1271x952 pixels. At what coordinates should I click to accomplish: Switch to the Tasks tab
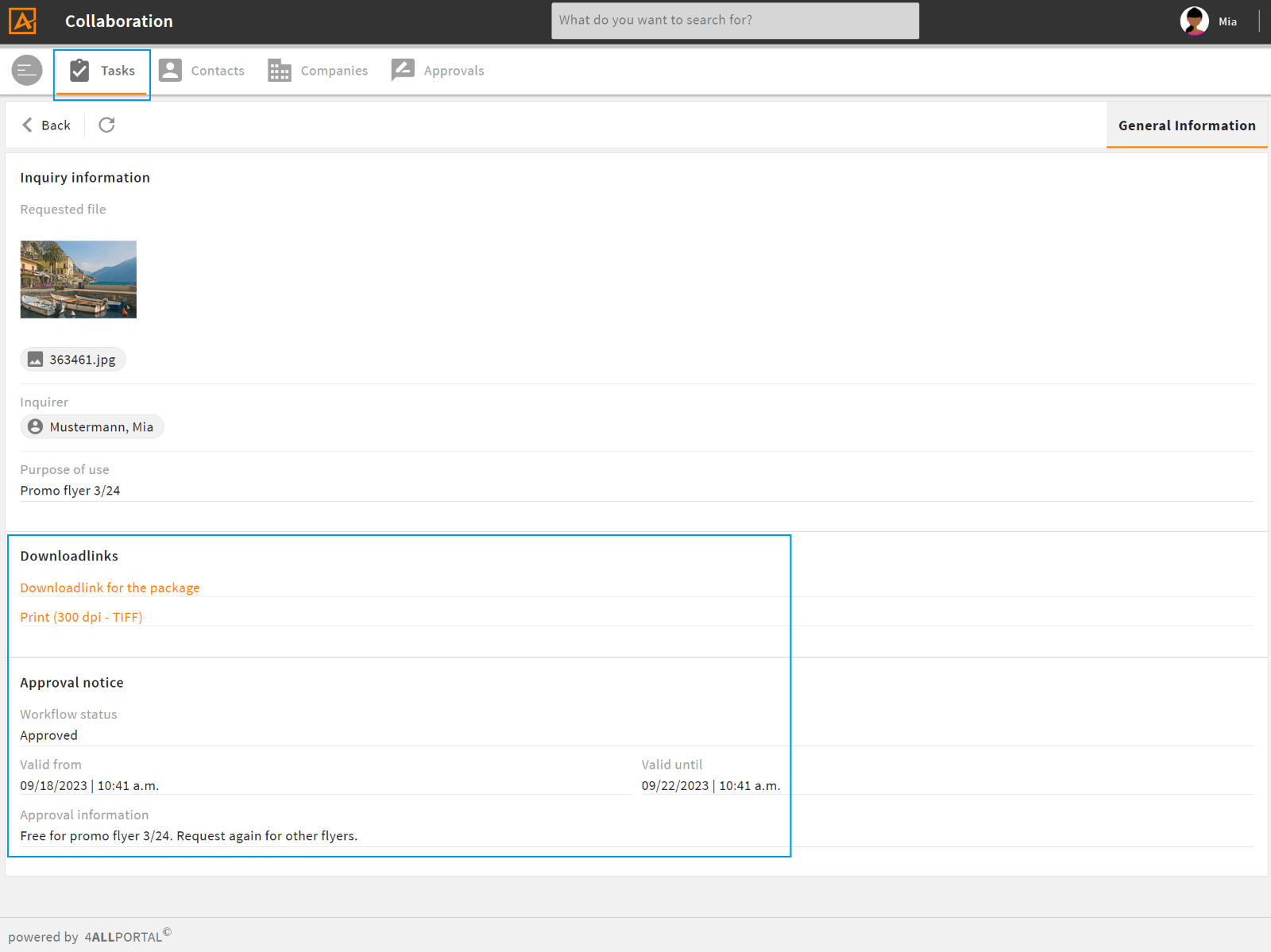tap(102, 71)
